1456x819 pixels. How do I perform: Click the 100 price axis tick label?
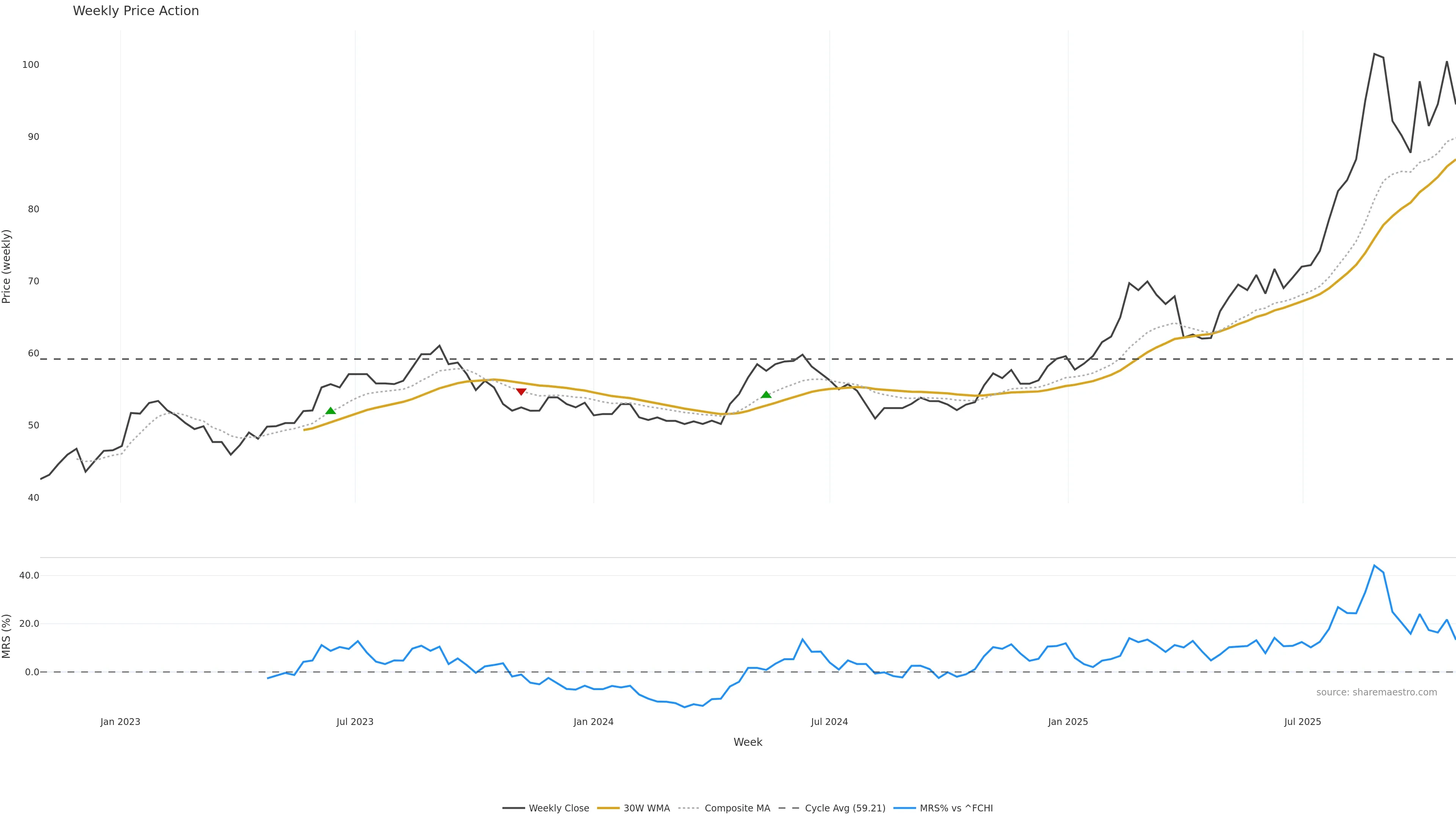(30, 65)
